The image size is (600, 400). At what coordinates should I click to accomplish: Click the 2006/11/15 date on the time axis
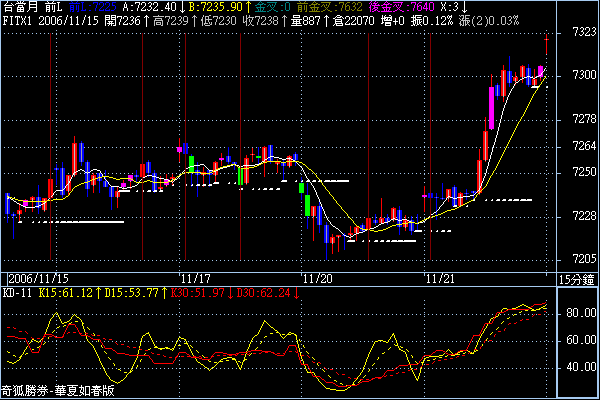tap(38, 278)
